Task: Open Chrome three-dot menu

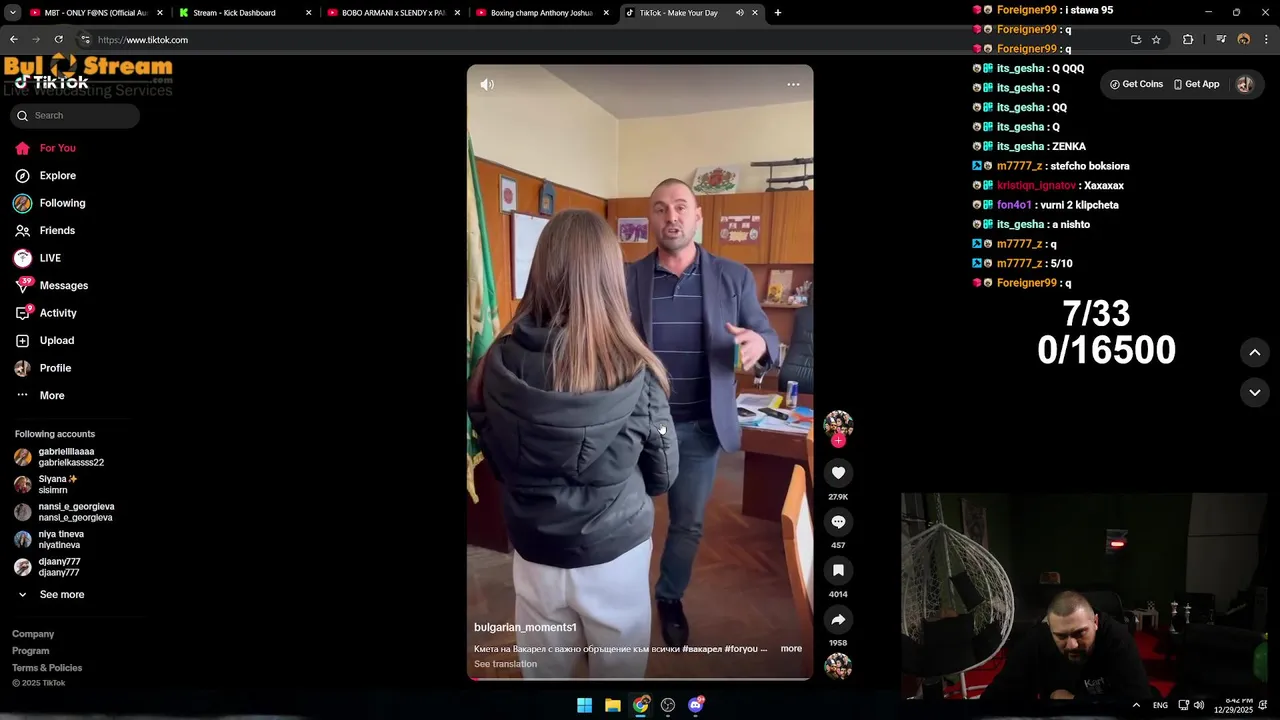Action: click(x=1266, y=40)
